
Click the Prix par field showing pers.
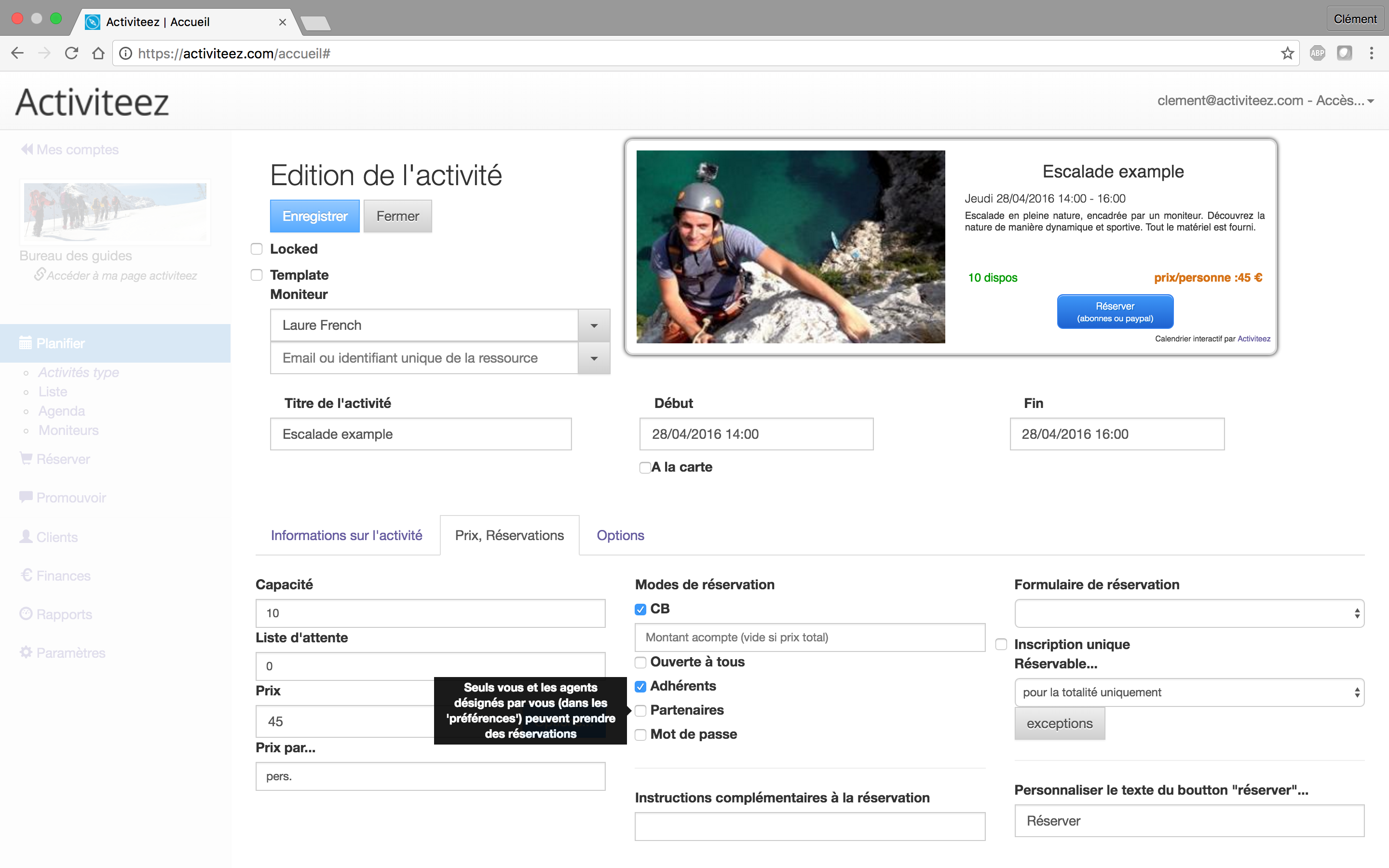[x=431, y=776]
